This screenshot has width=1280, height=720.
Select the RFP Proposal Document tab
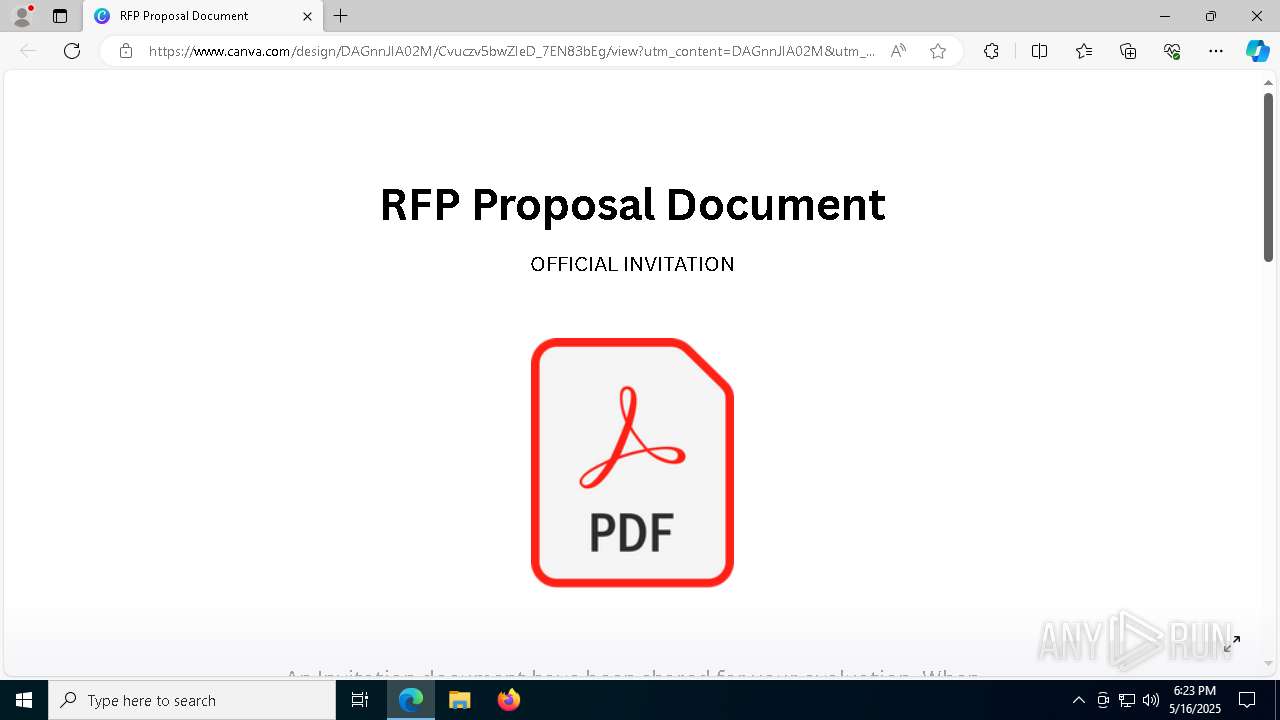point(203,16)
